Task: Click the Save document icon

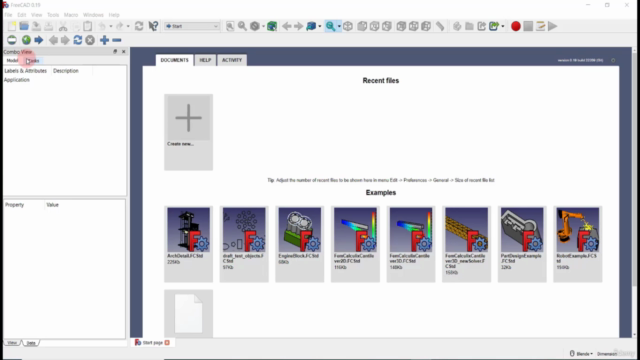Action: 36,26
